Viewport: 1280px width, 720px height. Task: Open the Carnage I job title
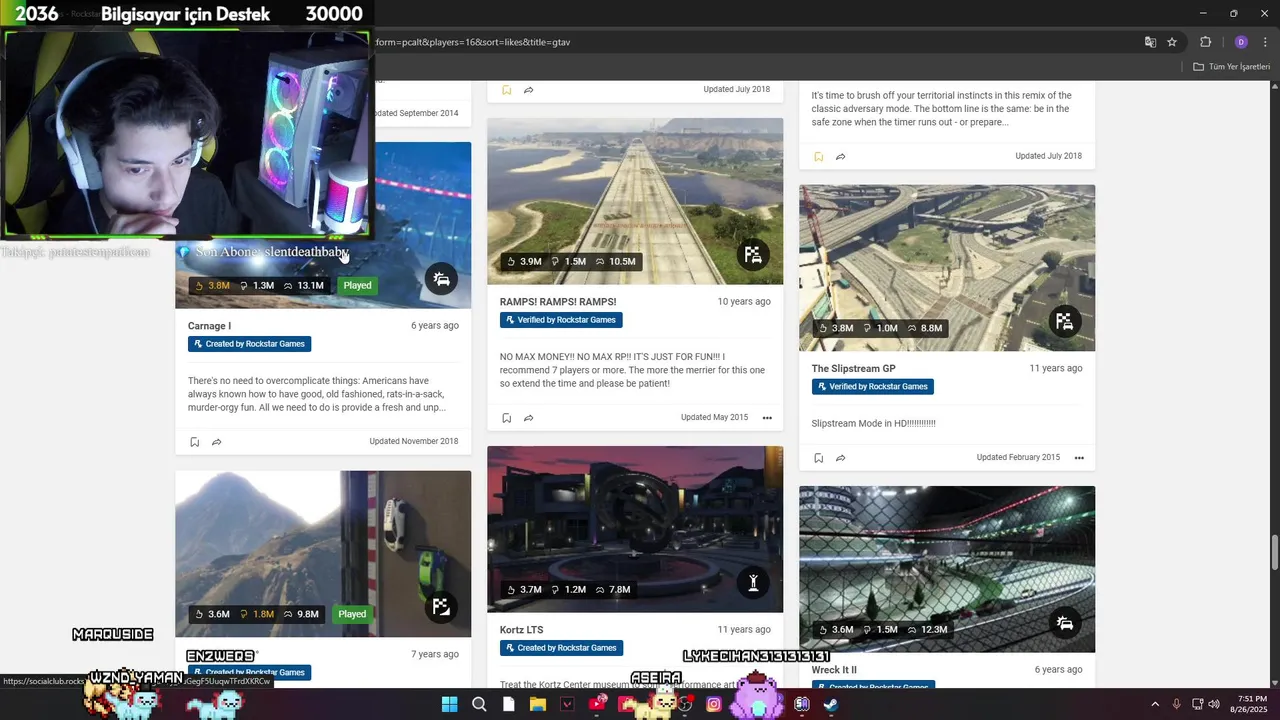pyautogui.click(x=209, y=326)
